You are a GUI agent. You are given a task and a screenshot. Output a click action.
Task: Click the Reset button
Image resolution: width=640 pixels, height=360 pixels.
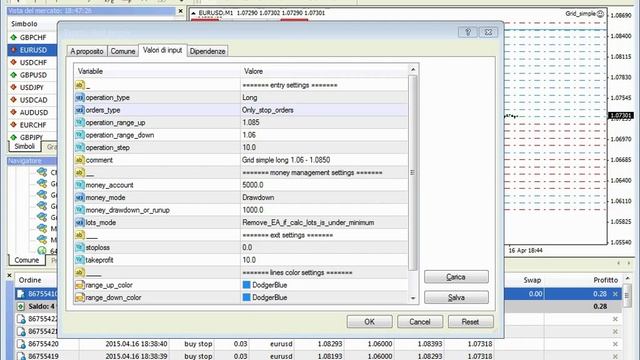pos(470,322)
